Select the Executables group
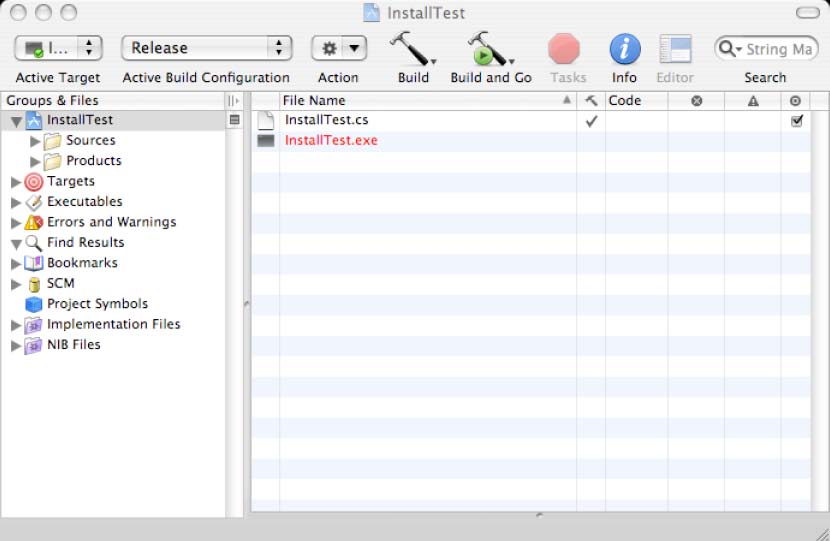830x541 pixels. [x=74, y=202]
